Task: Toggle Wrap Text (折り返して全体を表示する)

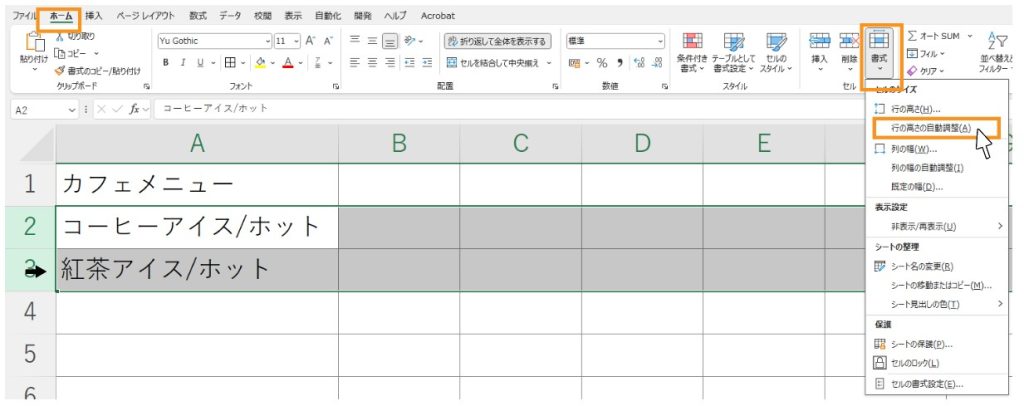Action: coord(498,40)
